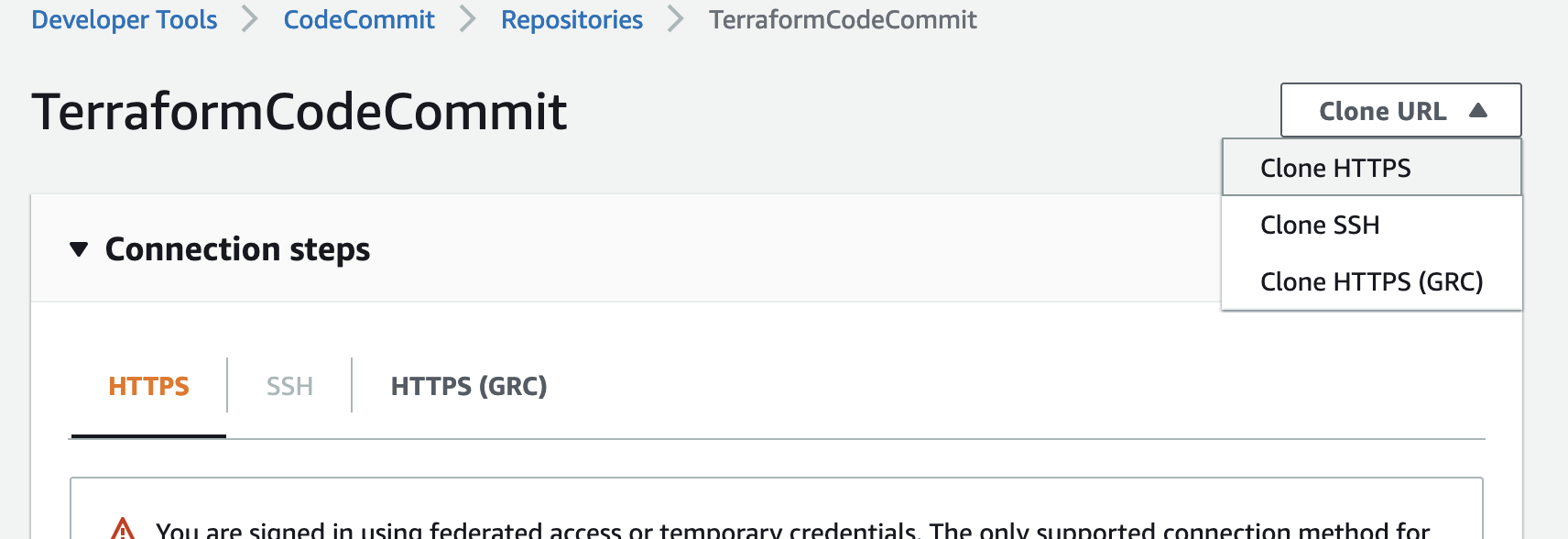Open the SSH connection tab

click(289, 386)
